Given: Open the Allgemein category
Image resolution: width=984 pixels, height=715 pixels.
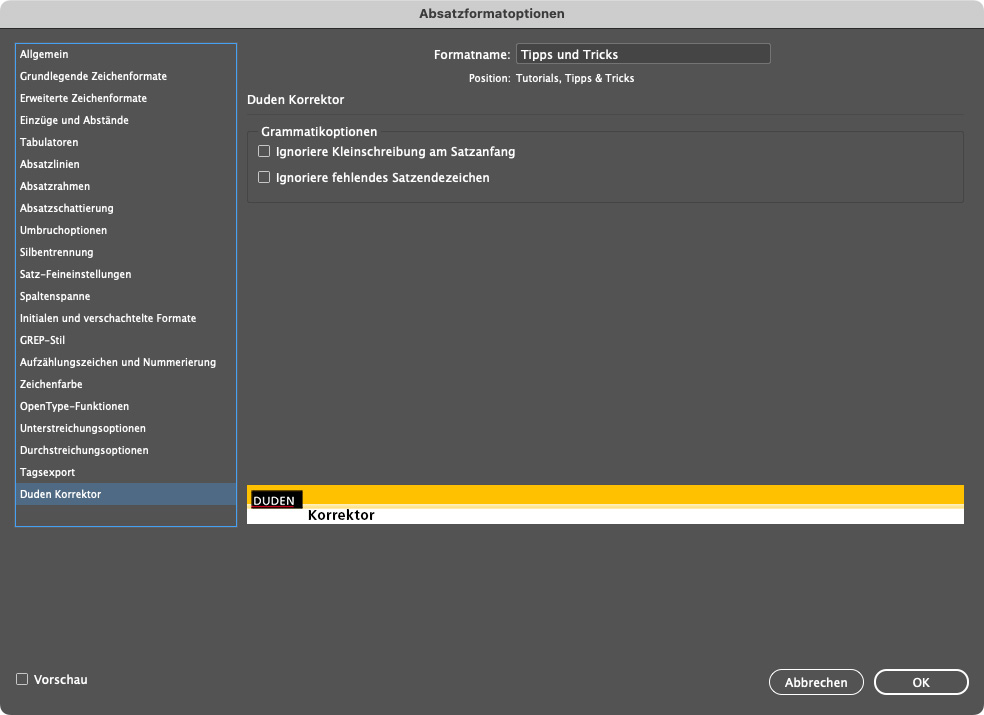Looking at the screenshot, I should pos(126,55).
